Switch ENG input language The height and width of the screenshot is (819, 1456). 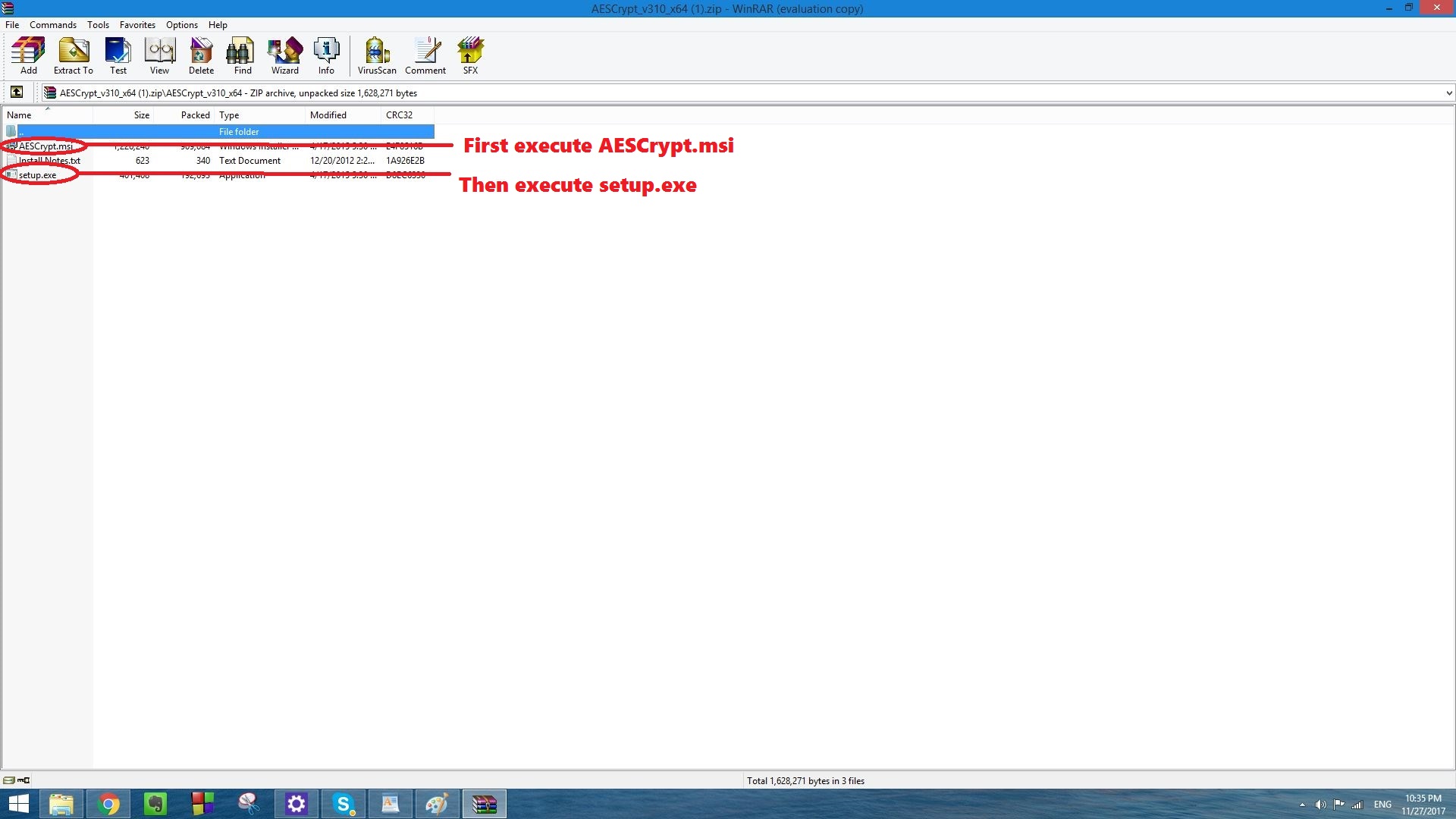point(1382,805)
